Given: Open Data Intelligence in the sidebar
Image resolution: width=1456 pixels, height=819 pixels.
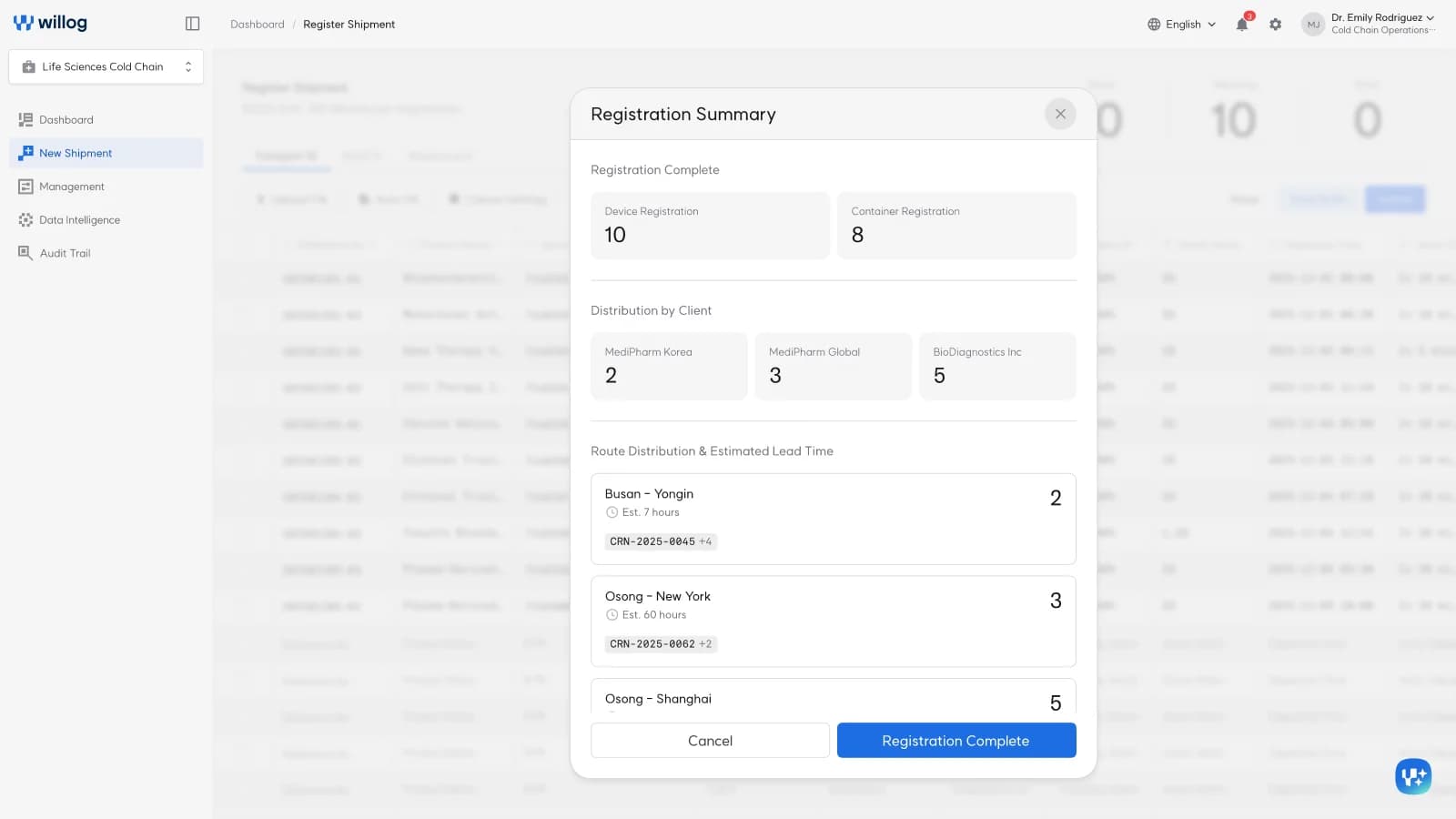Looking at the screenshot, I should 106,220.
